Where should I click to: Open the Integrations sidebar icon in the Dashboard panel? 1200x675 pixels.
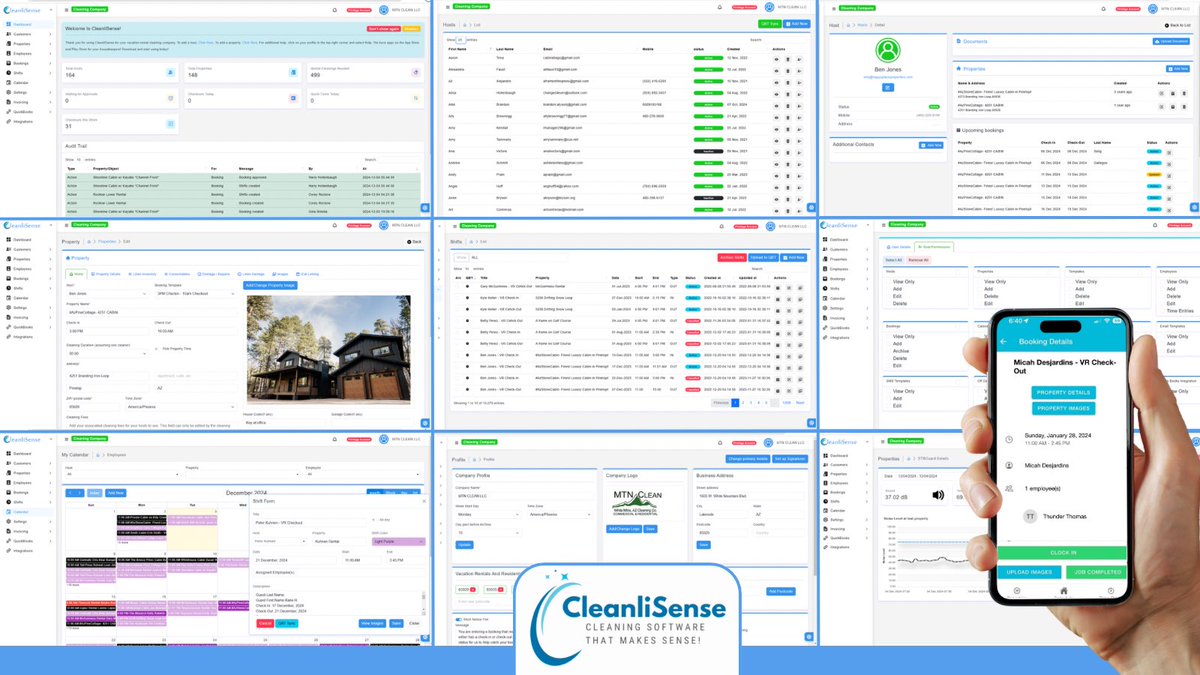coord(9,121)
